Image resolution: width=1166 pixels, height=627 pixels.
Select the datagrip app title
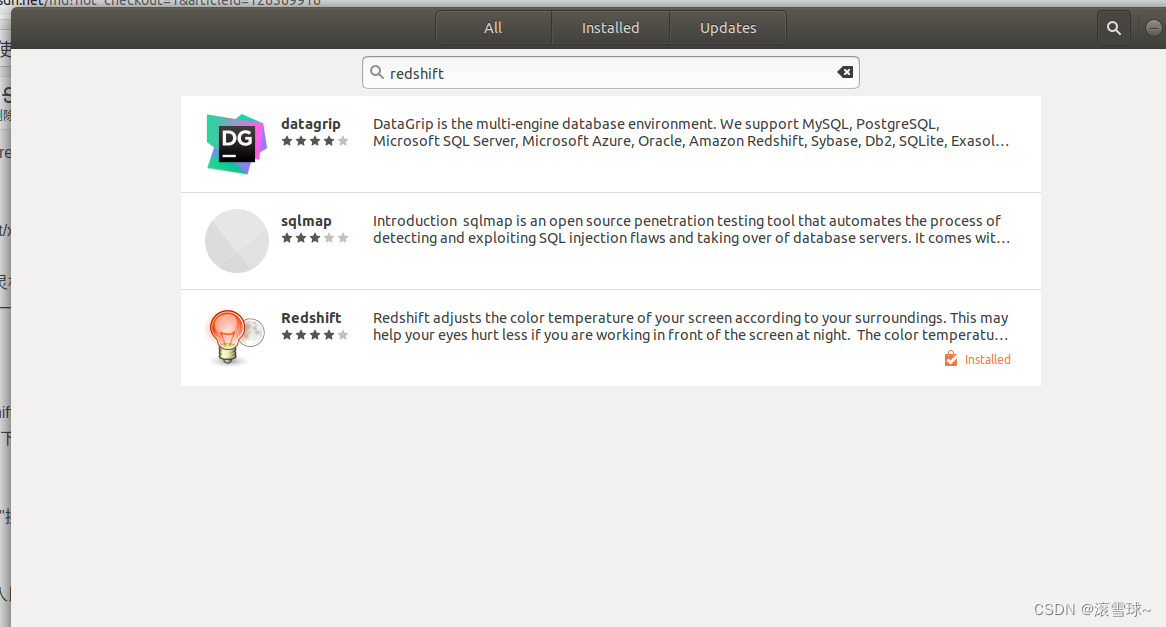coord(311,123)
